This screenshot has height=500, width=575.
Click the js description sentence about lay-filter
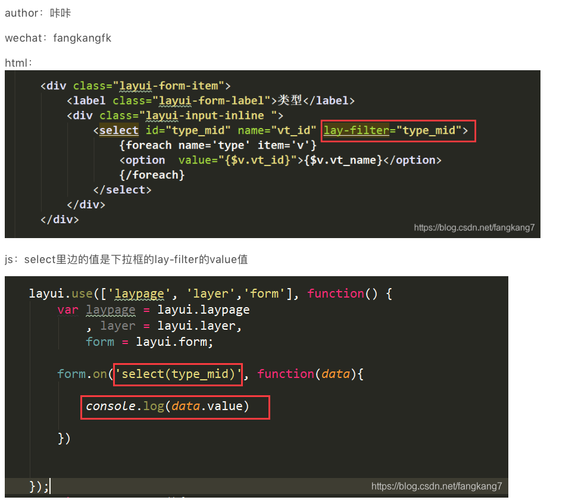[126, 260]
